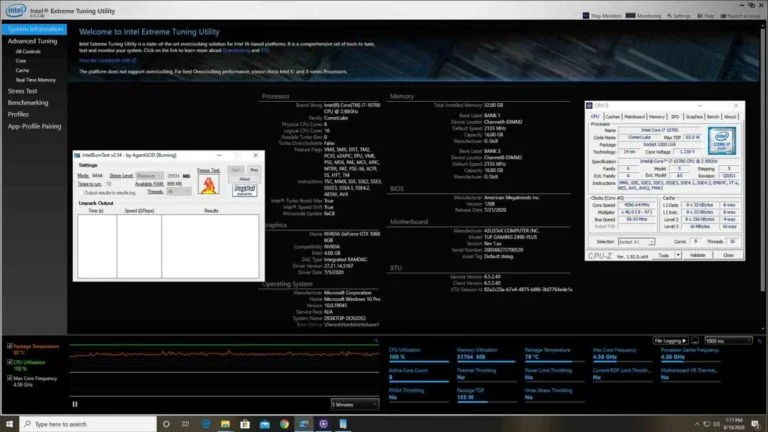The image size is (768, 432).
Task: Open Profiles section
Action: (x=18, y=114)
